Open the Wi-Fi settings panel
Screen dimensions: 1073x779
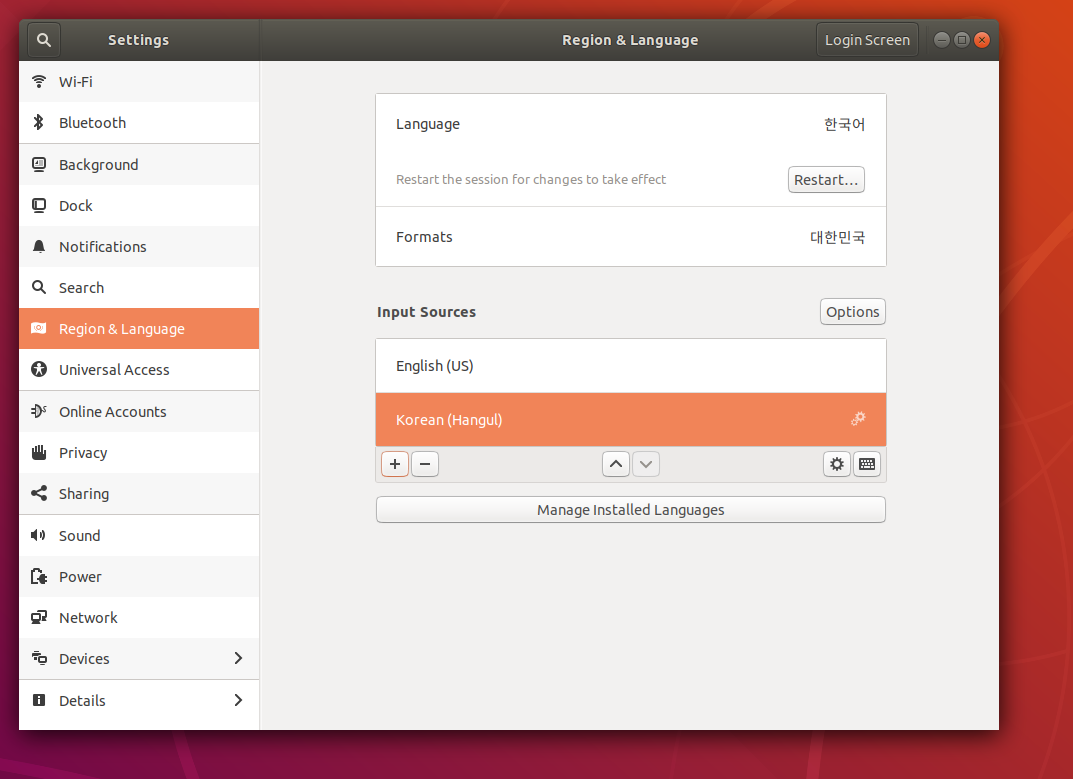[139, 81]
